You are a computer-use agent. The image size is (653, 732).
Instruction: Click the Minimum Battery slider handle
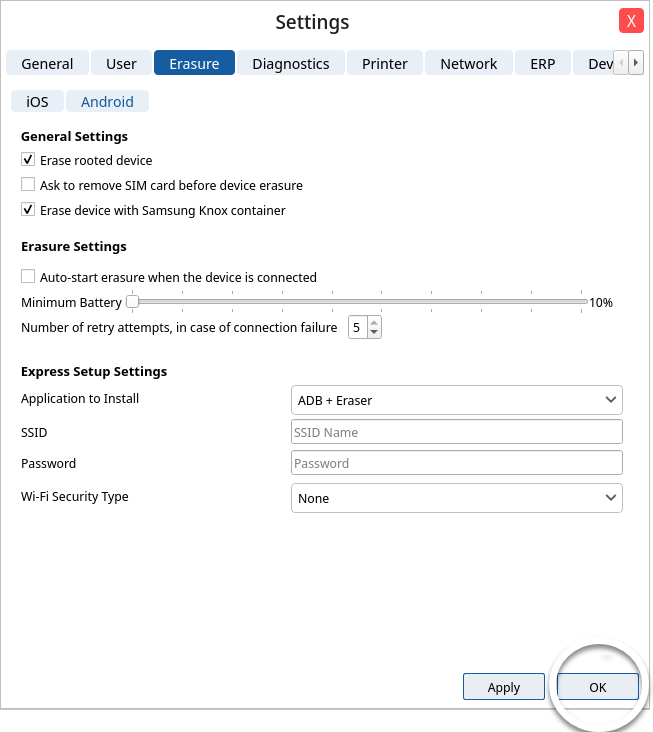[133, 302]
